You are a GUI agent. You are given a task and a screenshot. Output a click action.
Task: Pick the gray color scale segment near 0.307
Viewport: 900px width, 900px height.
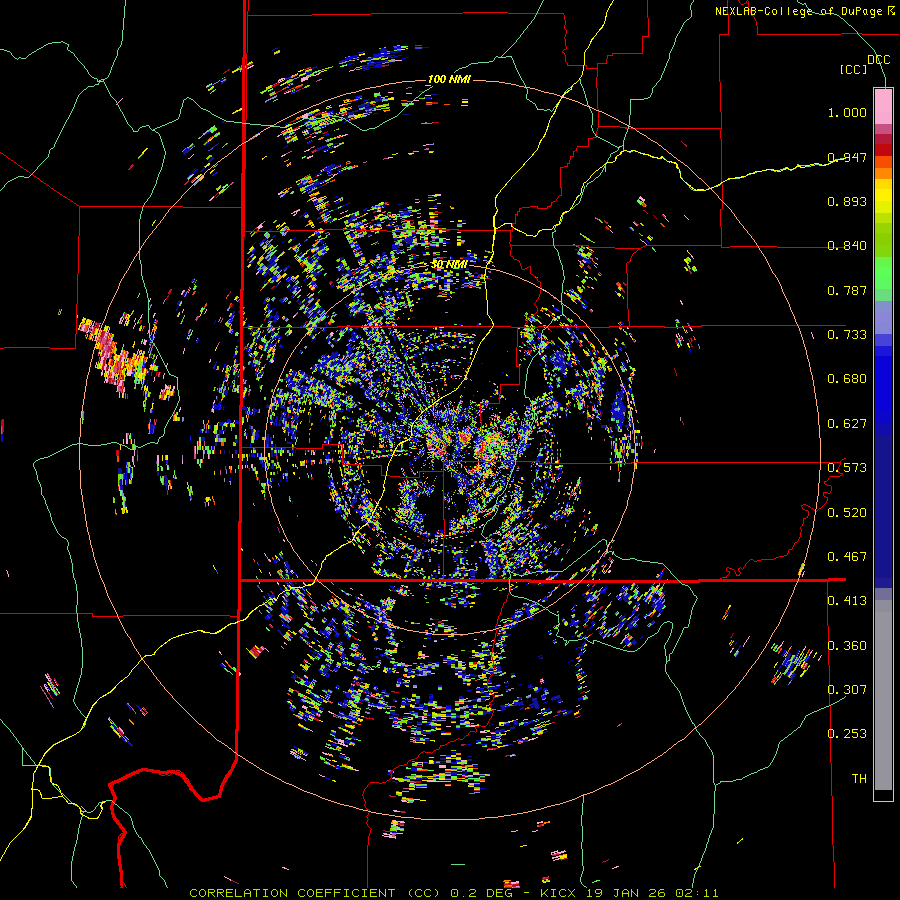point(883,695)
